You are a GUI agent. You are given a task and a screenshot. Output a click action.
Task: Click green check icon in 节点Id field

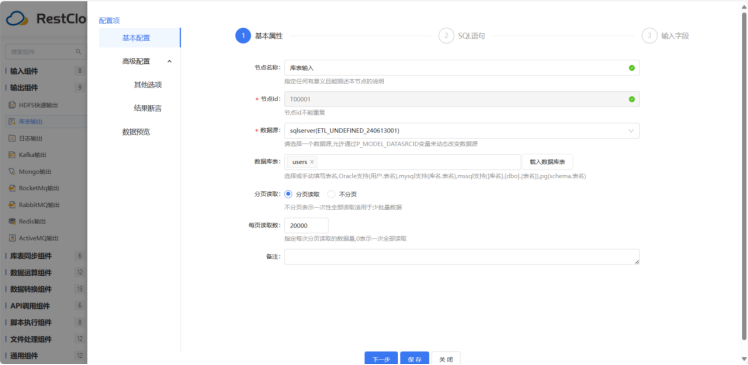[632, 99]
